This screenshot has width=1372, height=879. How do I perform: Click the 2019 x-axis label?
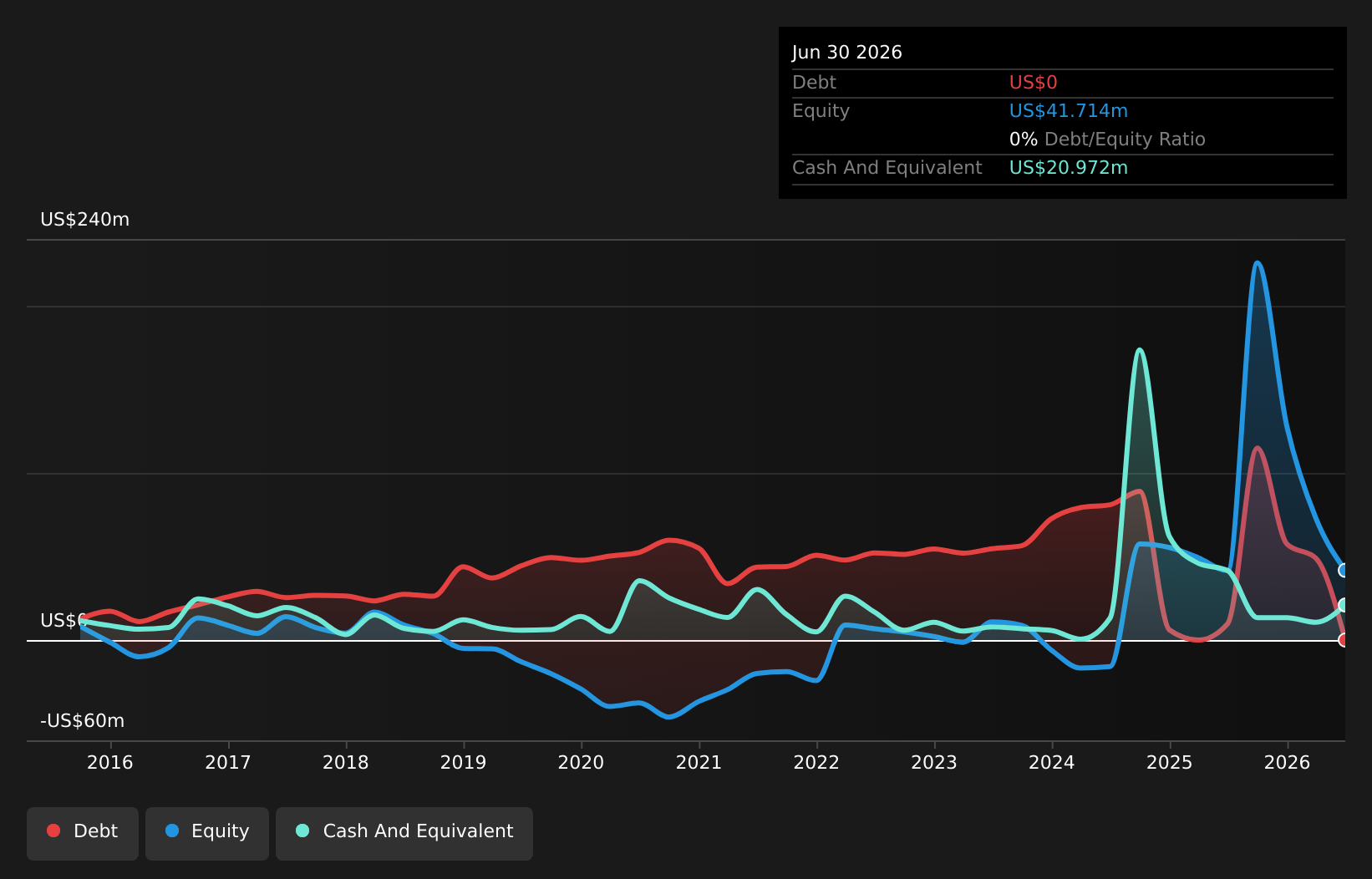point(464,762)
